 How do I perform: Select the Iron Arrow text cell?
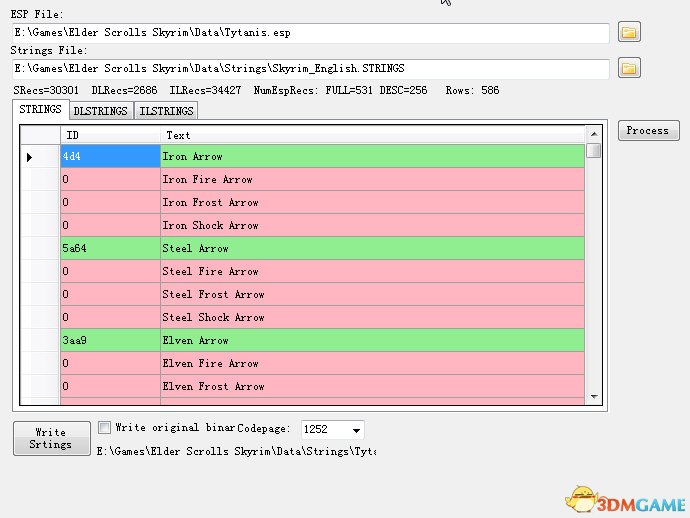click(x=373, y=156)
